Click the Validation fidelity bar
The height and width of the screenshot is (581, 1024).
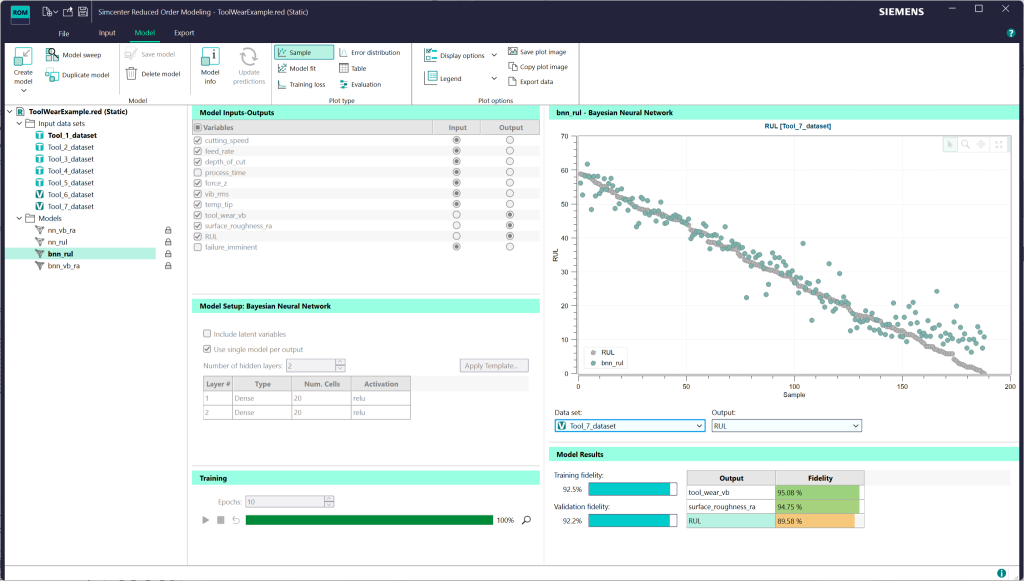click(633, 520)
